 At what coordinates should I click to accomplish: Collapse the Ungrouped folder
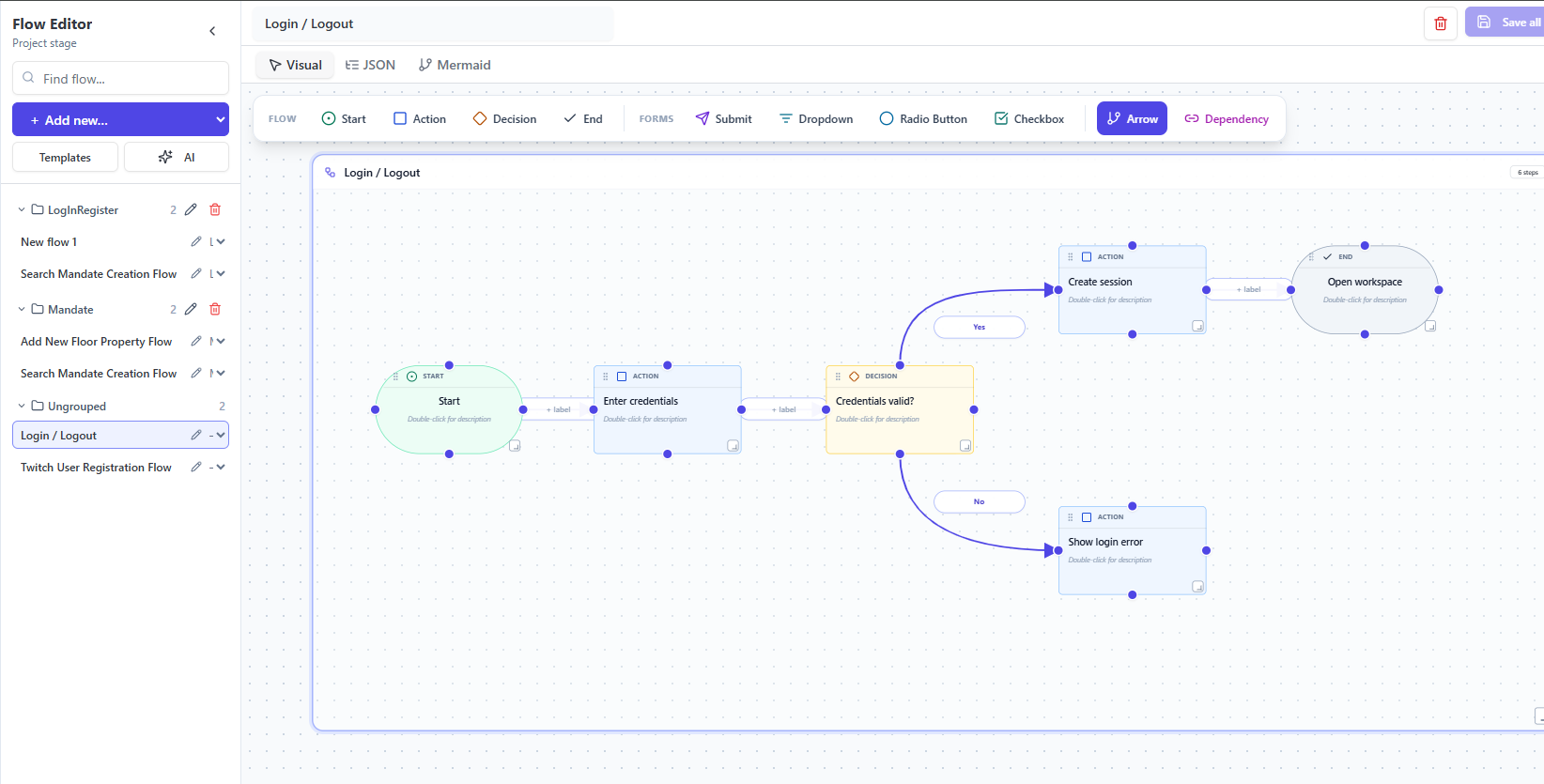pos(22,407)
